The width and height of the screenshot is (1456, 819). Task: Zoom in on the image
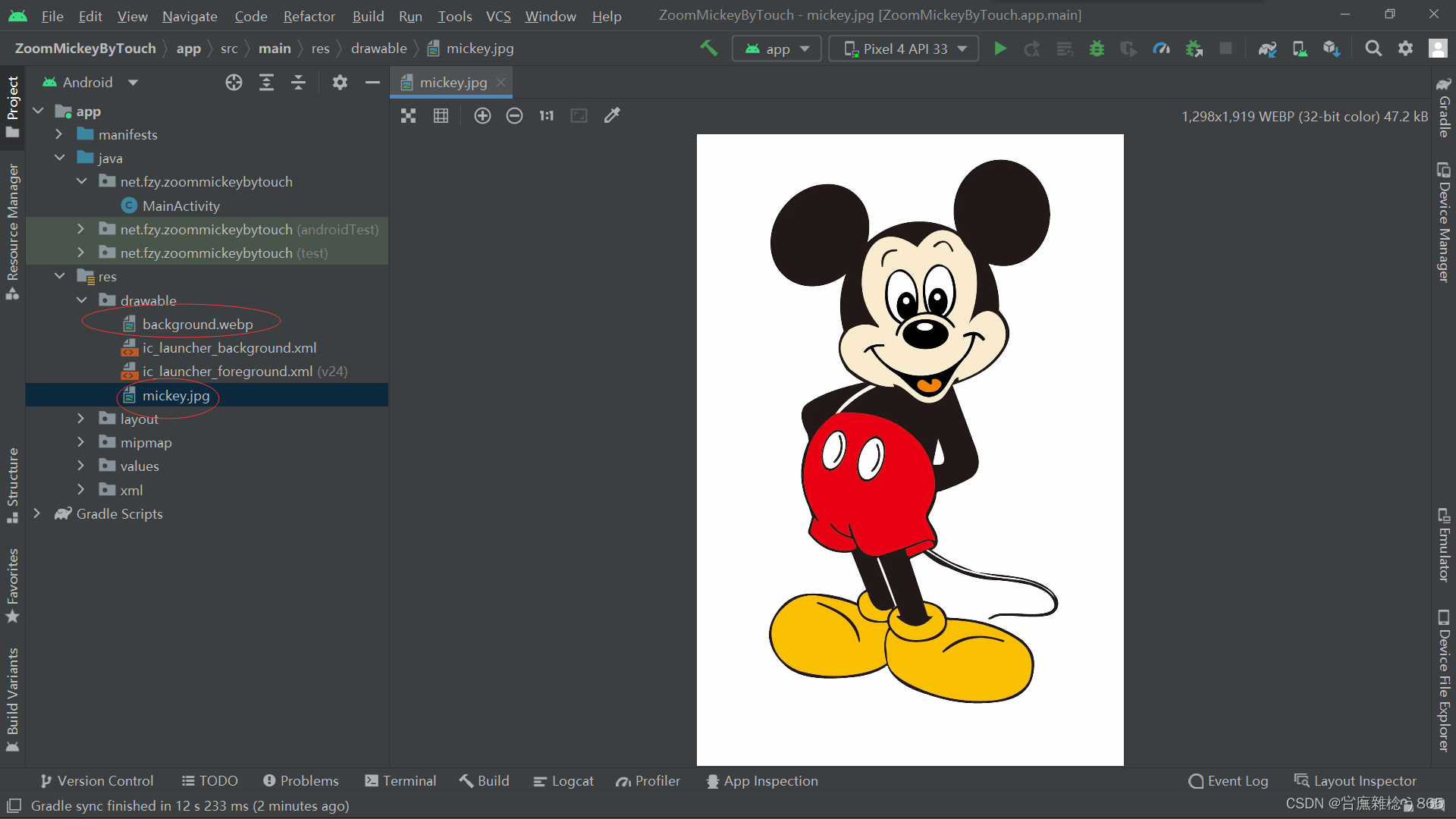point(482,115)
